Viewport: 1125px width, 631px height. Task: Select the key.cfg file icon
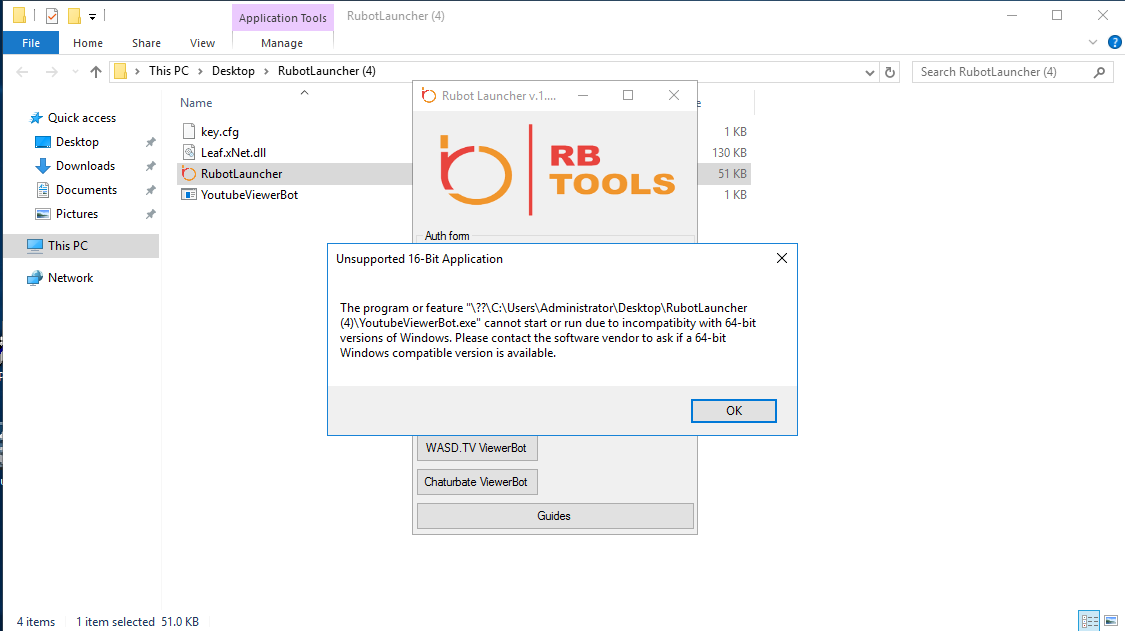(189, 132)
